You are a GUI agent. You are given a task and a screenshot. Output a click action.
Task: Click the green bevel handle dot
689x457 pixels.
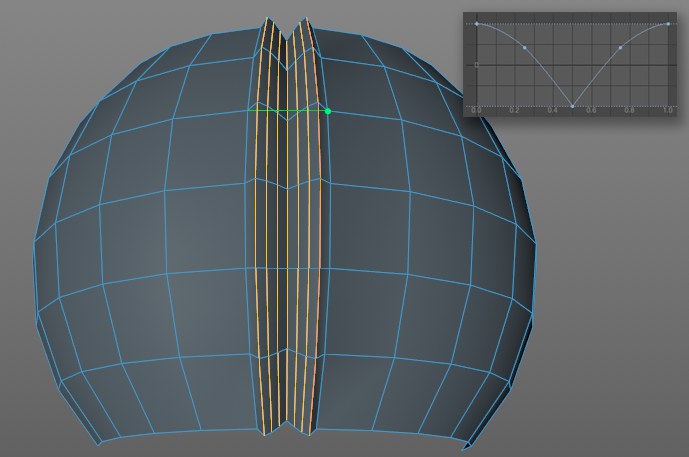coord(328,111)
